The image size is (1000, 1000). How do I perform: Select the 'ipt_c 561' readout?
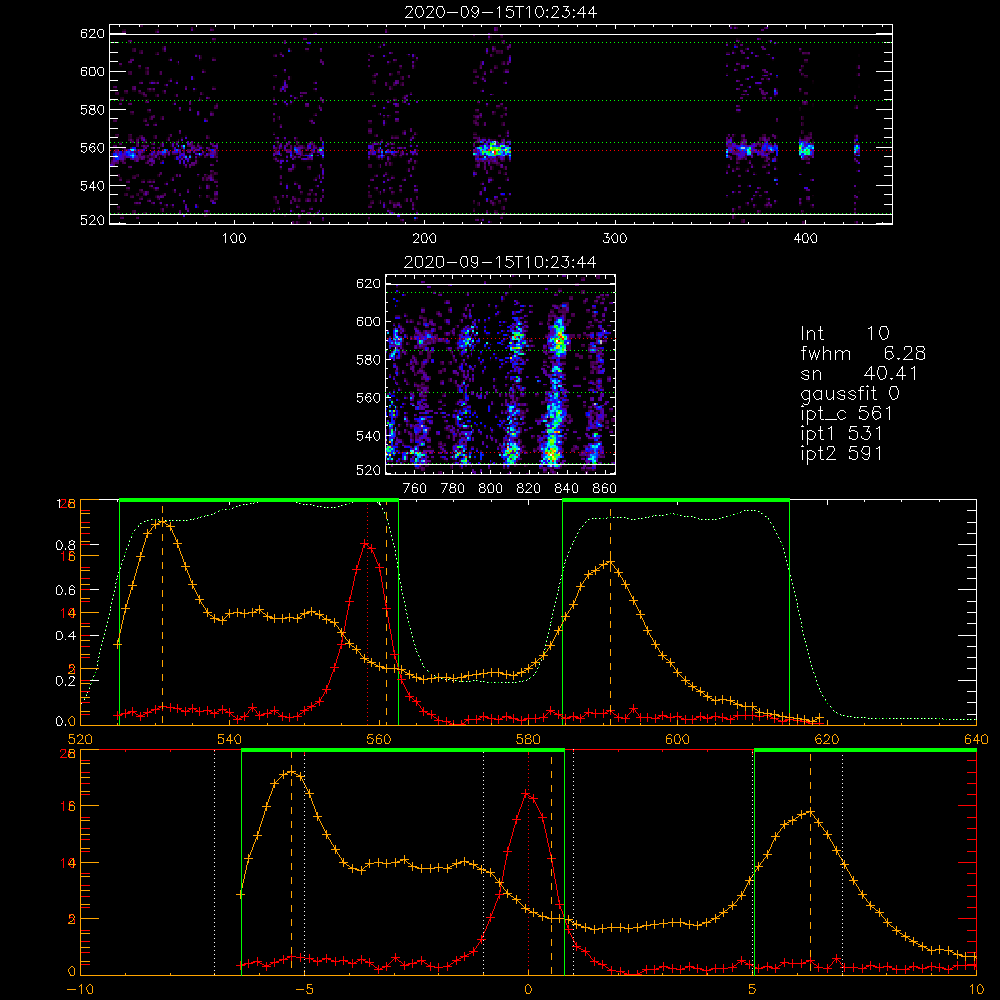pyautogui.click(x=846, y=414)
